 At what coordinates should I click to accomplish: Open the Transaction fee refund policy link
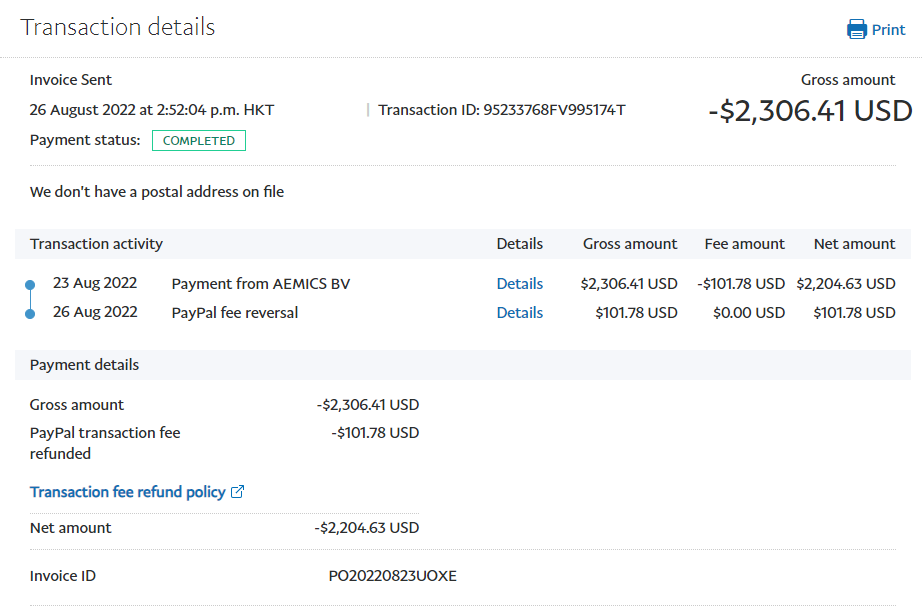pos(127,492)
